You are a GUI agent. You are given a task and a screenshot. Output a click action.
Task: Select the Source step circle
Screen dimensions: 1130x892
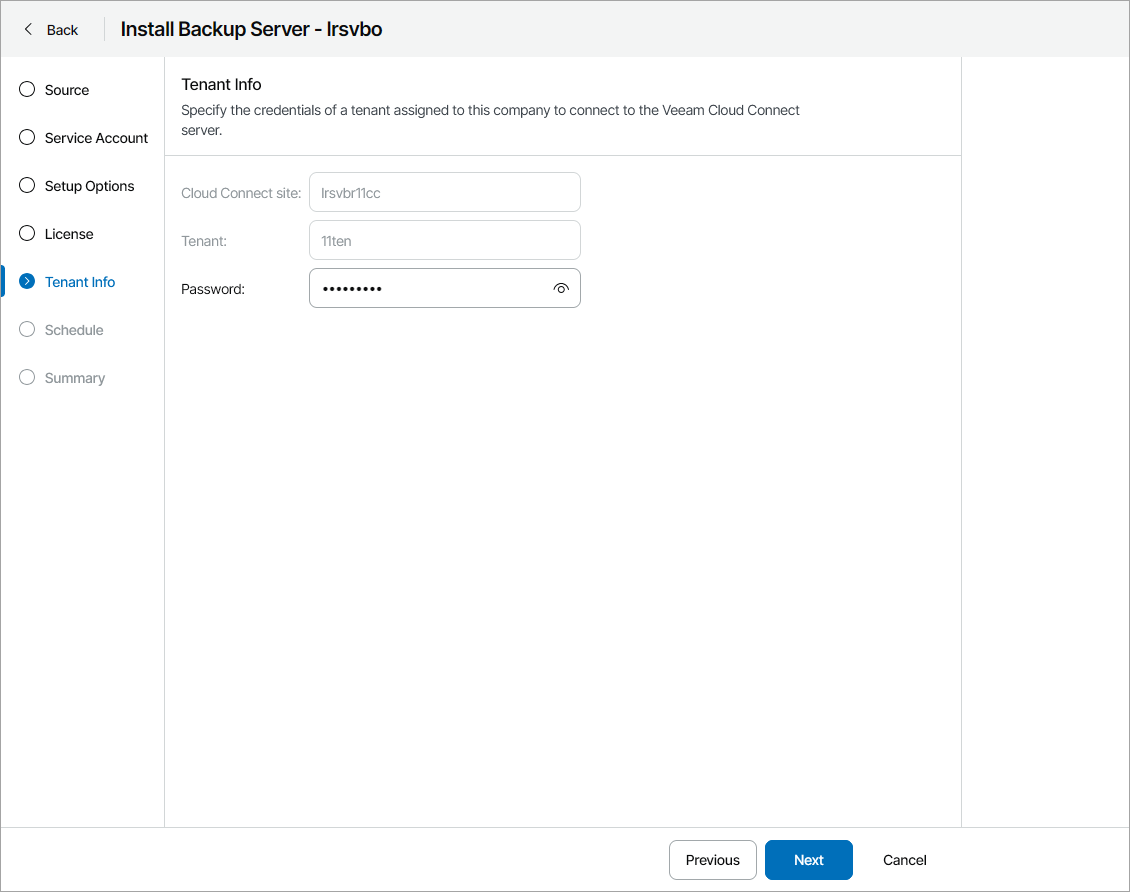[x=26, y=89]
